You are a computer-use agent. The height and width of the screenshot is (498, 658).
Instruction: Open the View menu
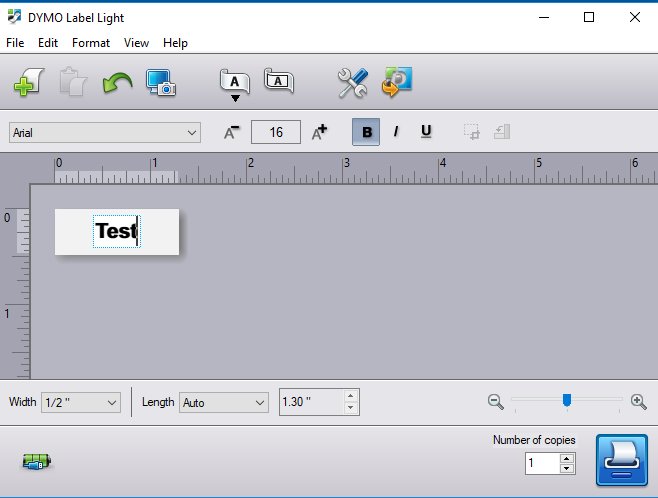click(x=136, y=43)
